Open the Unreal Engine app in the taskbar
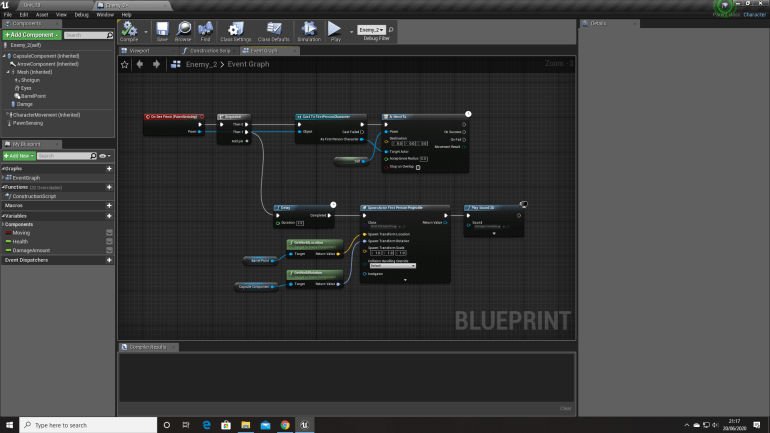The image size is (770, 433). pos(304,425)
